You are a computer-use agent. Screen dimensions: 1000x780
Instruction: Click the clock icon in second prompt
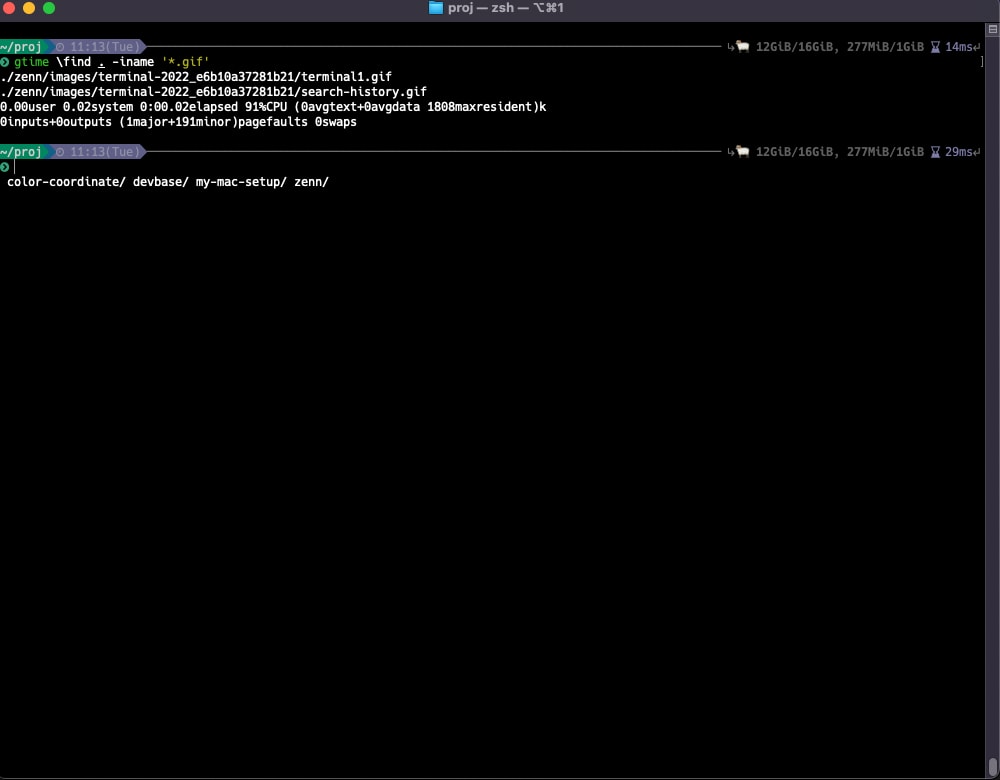point(60,152)
